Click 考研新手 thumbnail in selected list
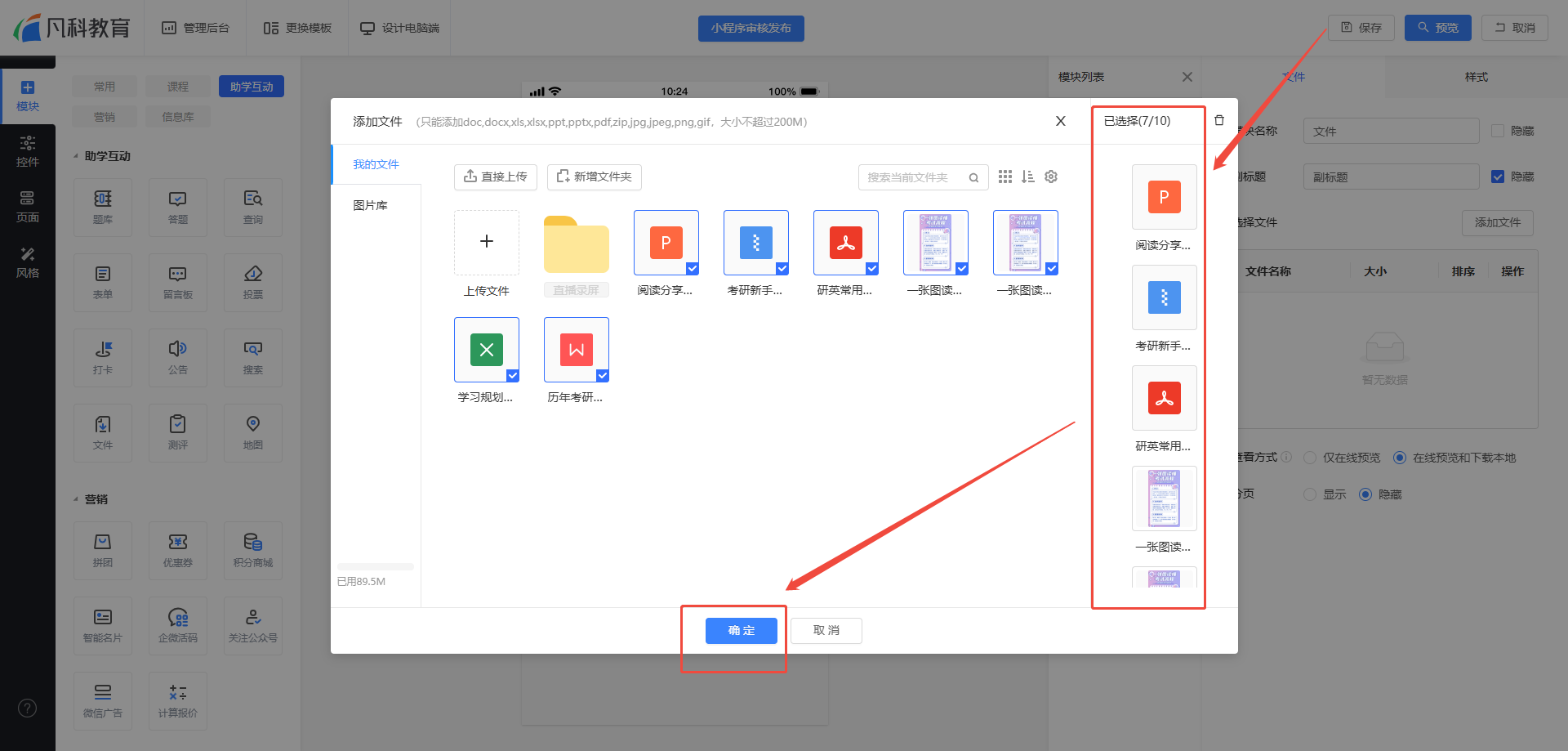 pos(1164,298)
